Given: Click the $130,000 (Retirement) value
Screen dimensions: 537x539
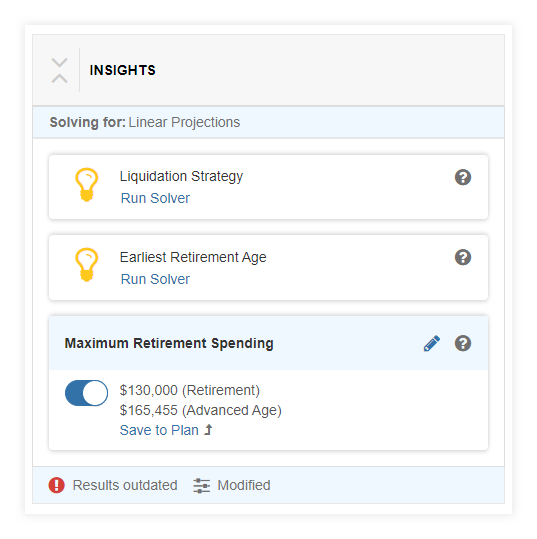Looking at the screenshot, I should (189, 390).
